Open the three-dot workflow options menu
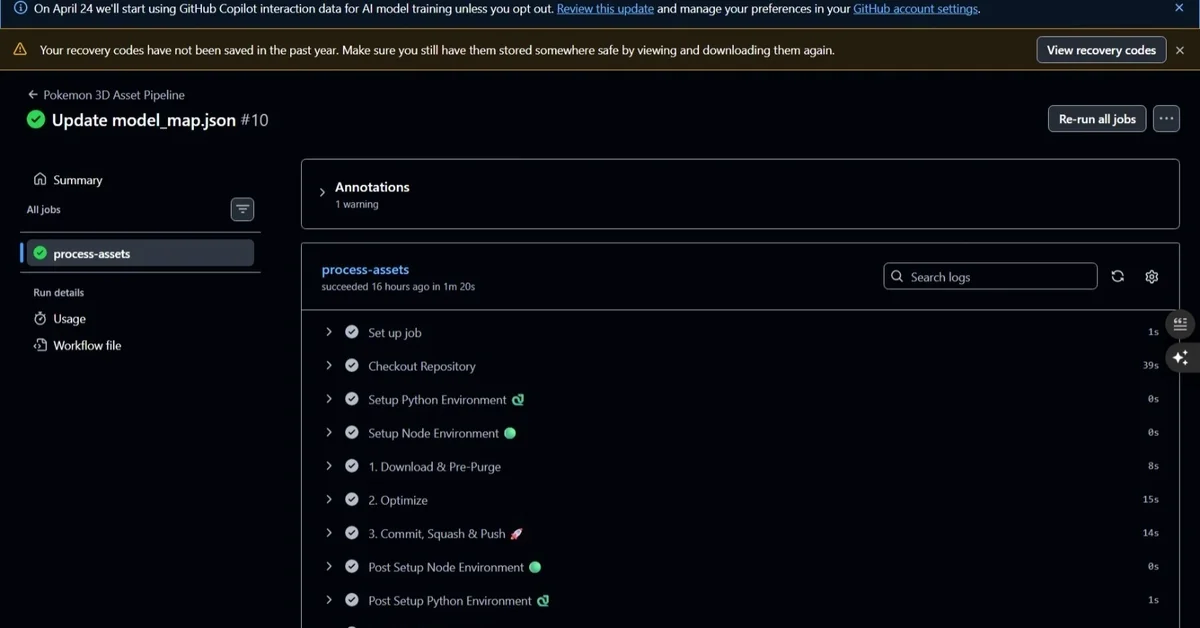 click(1166, 119)
